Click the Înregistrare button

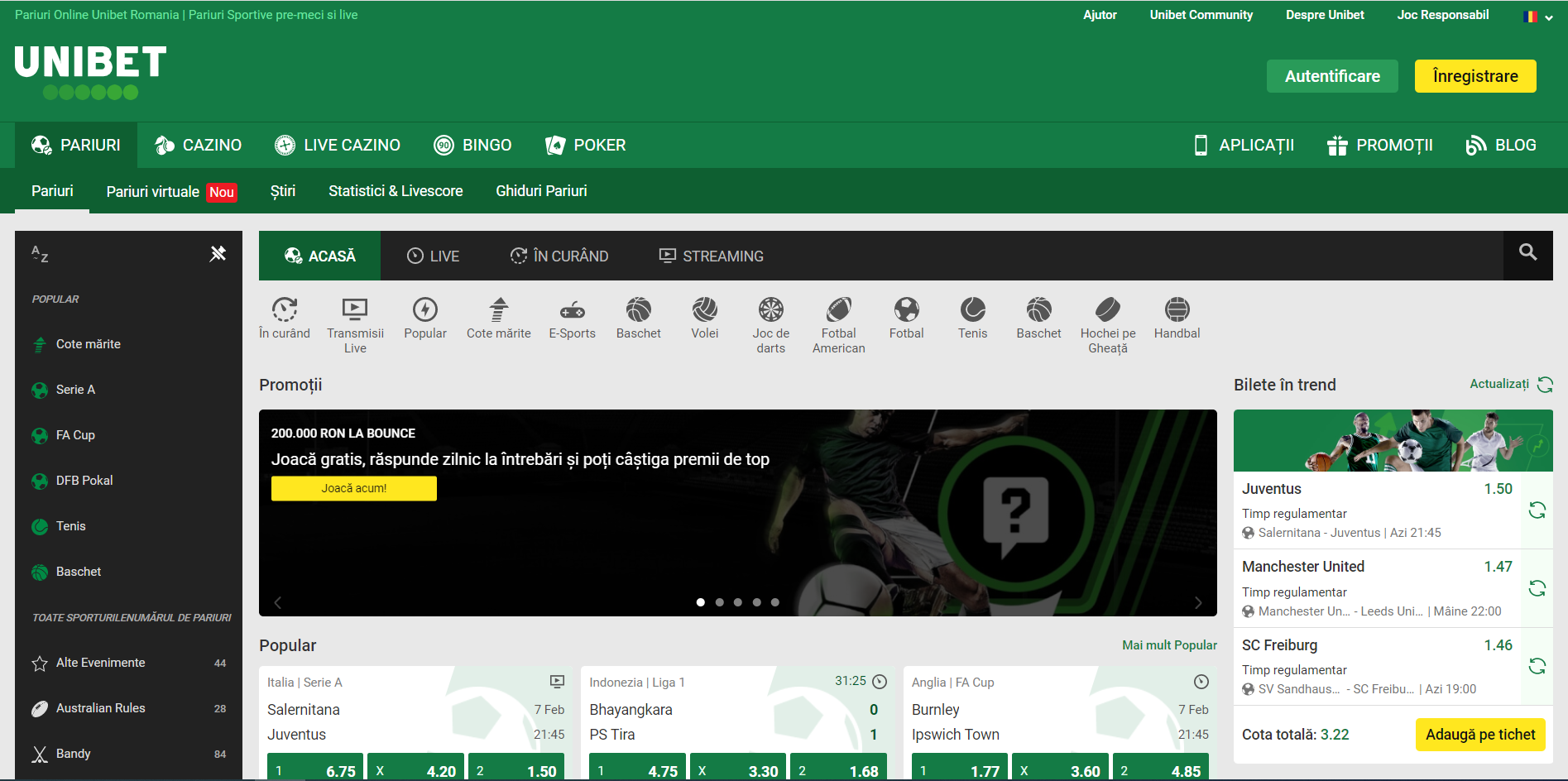pos(1475,76)
